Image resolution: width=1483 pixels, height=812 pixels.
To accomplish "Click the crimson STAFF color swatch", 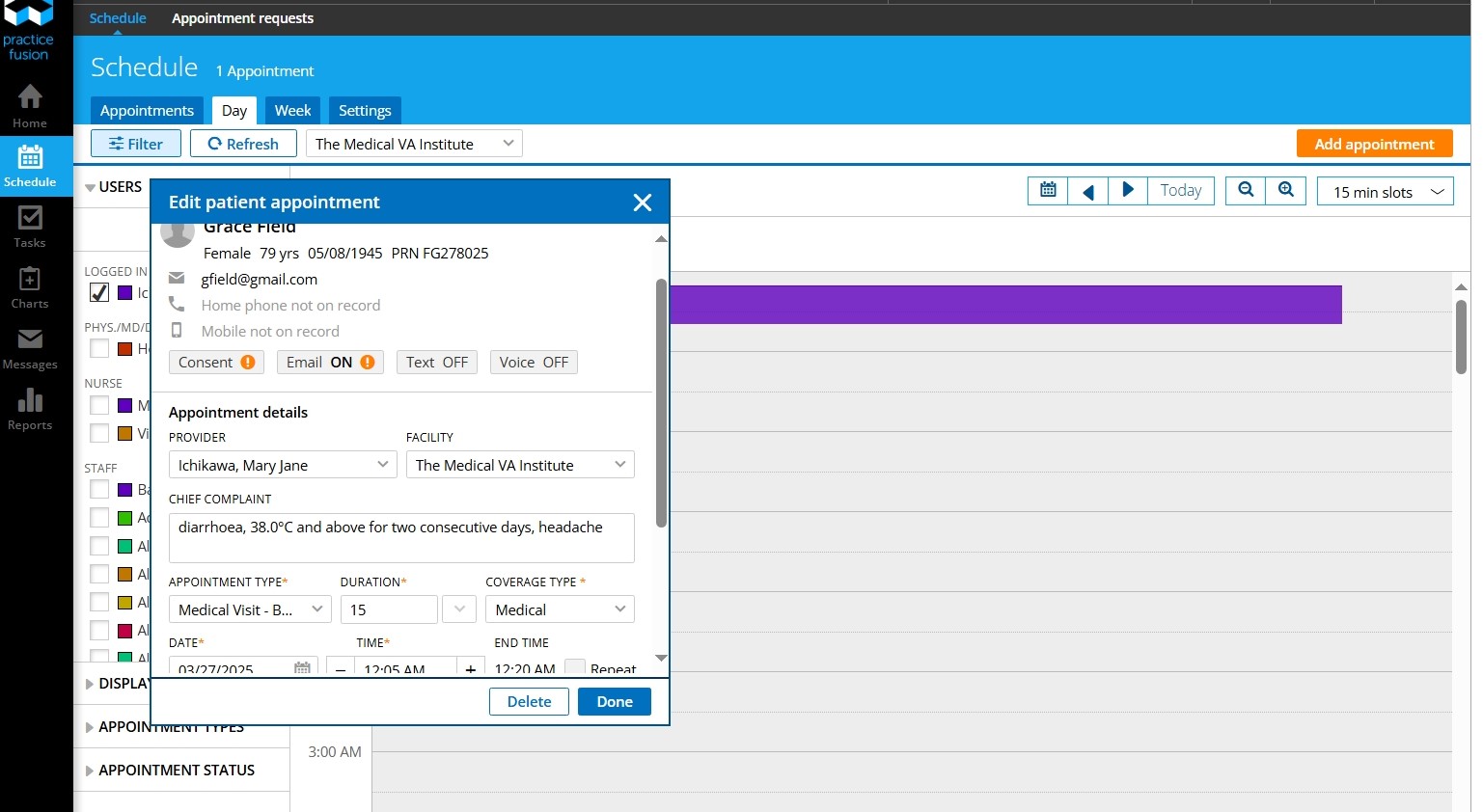I will pyautogui.click(x=124, y=630).
